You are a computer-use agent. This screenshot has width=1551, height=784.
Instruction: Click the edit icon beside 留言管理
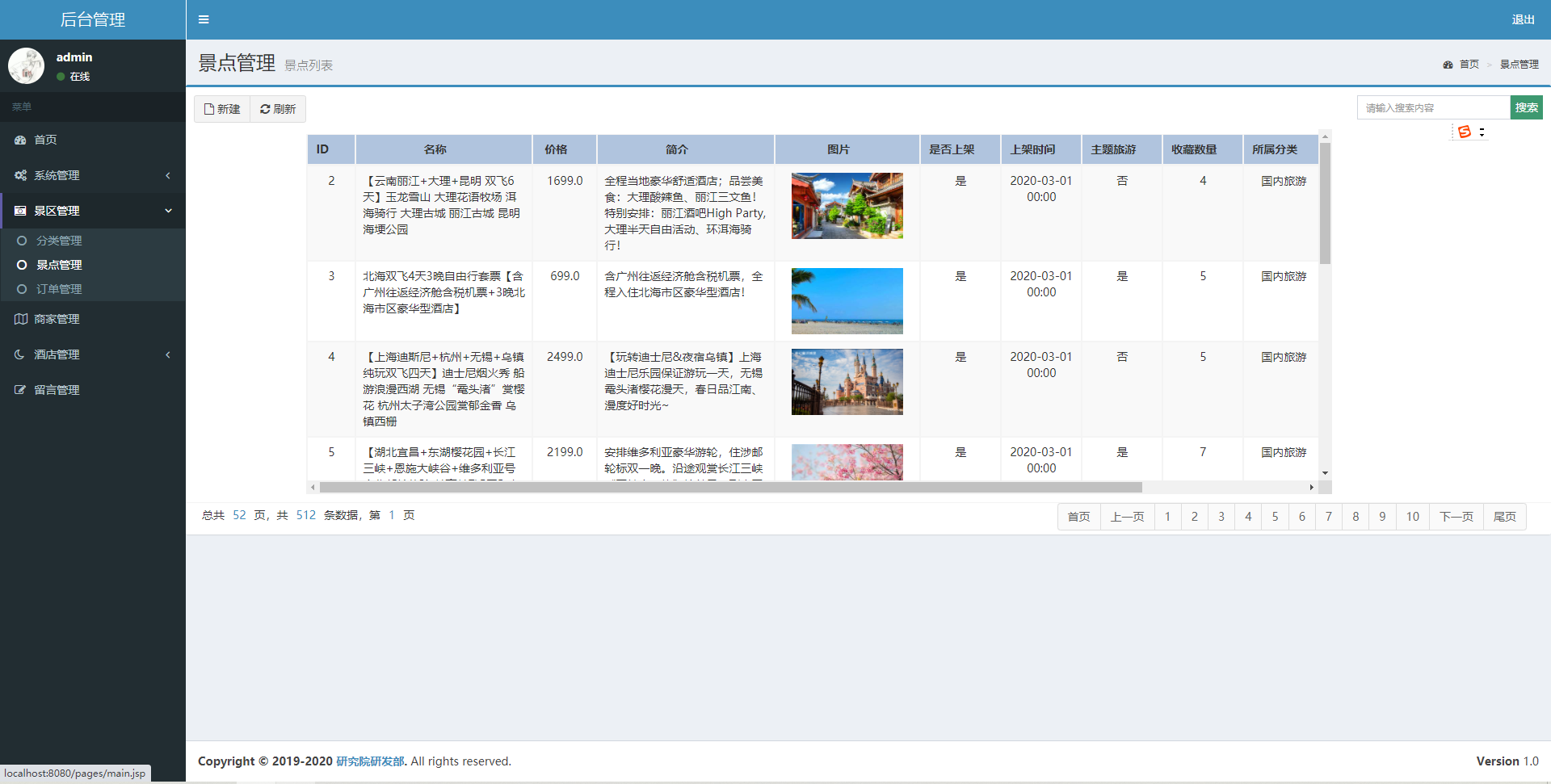coord(20,390)
